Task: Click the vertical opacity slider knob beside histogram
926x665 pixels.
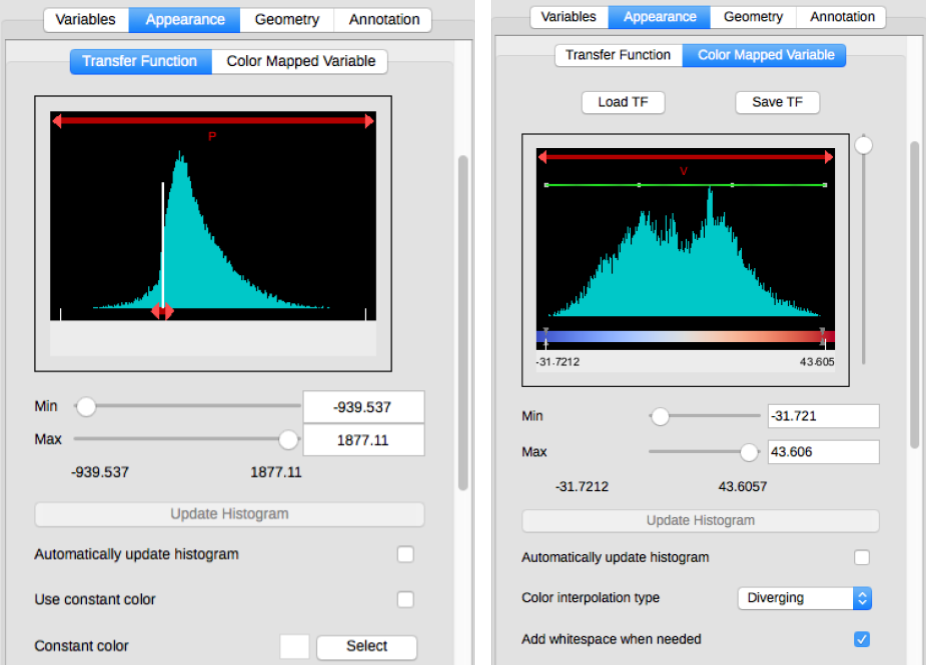Action: click(x=863, y=146)
